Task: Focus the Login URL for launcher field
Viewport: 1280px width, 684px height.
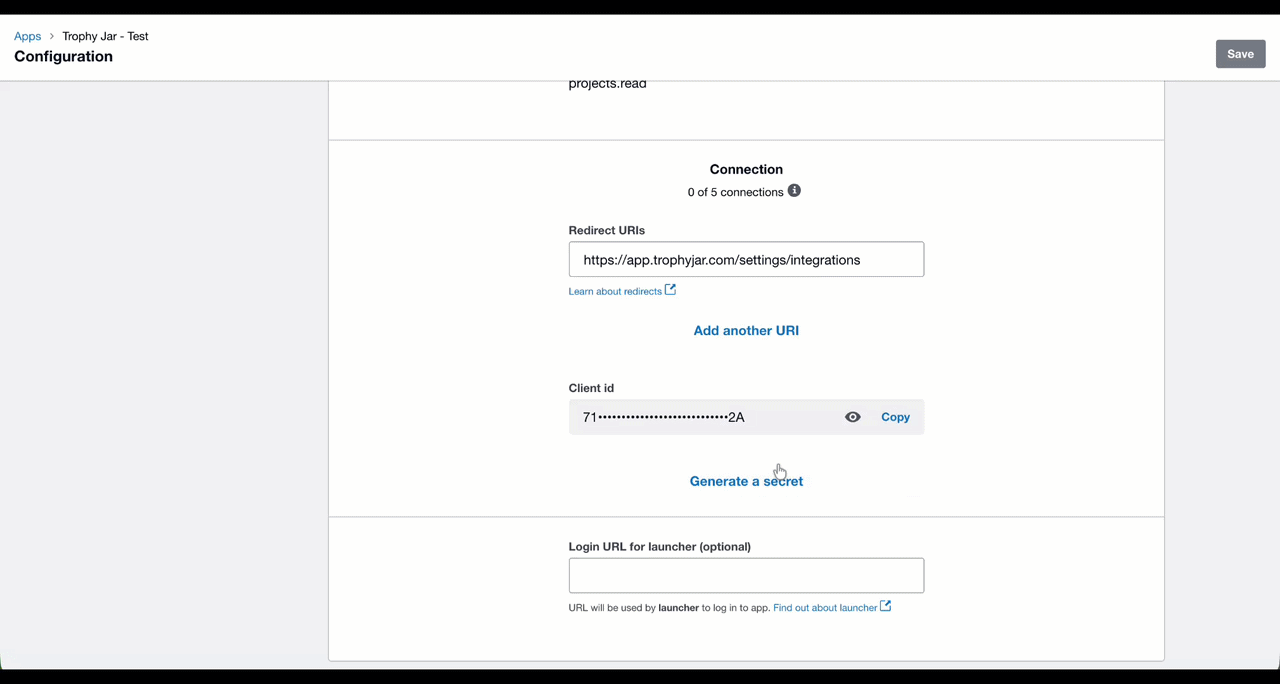Action: point(746,576)
